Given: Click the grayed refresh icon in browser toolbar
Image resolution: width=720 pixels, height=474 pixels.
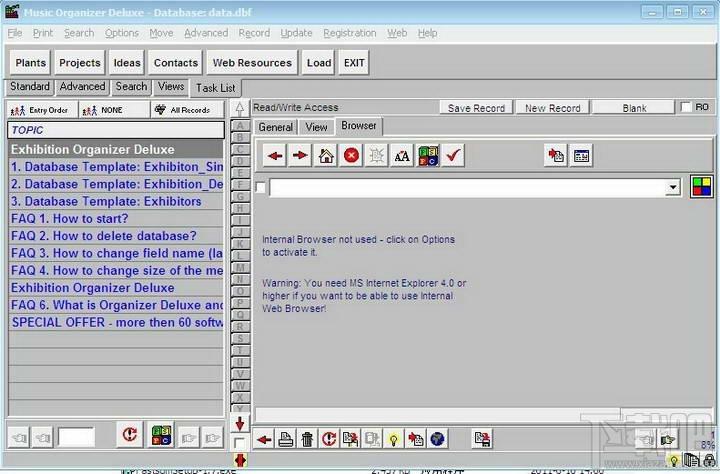Looking at the screenshot, I should 377,156.
